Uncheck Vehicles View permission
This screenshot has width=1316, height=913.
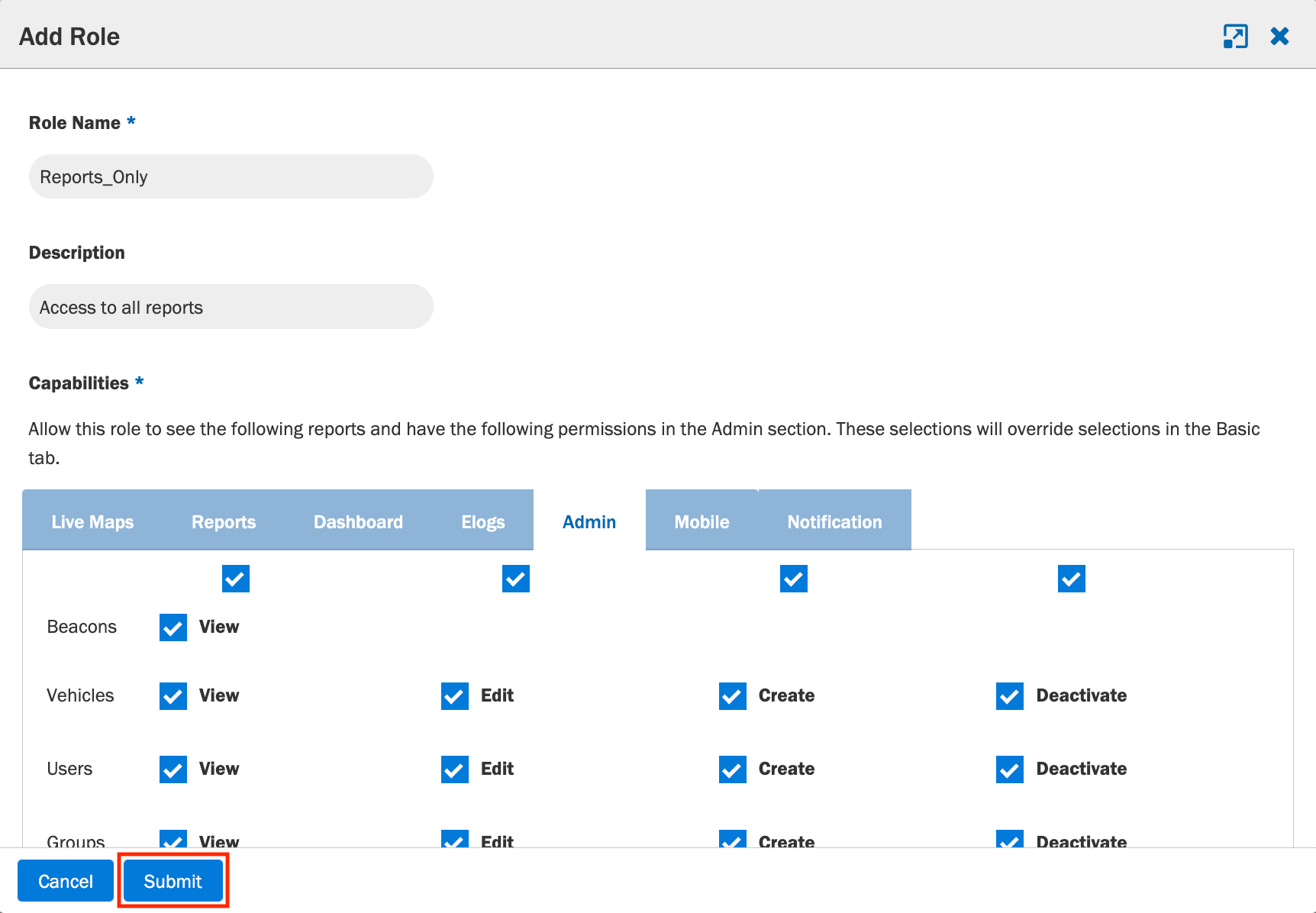(173, 696)
